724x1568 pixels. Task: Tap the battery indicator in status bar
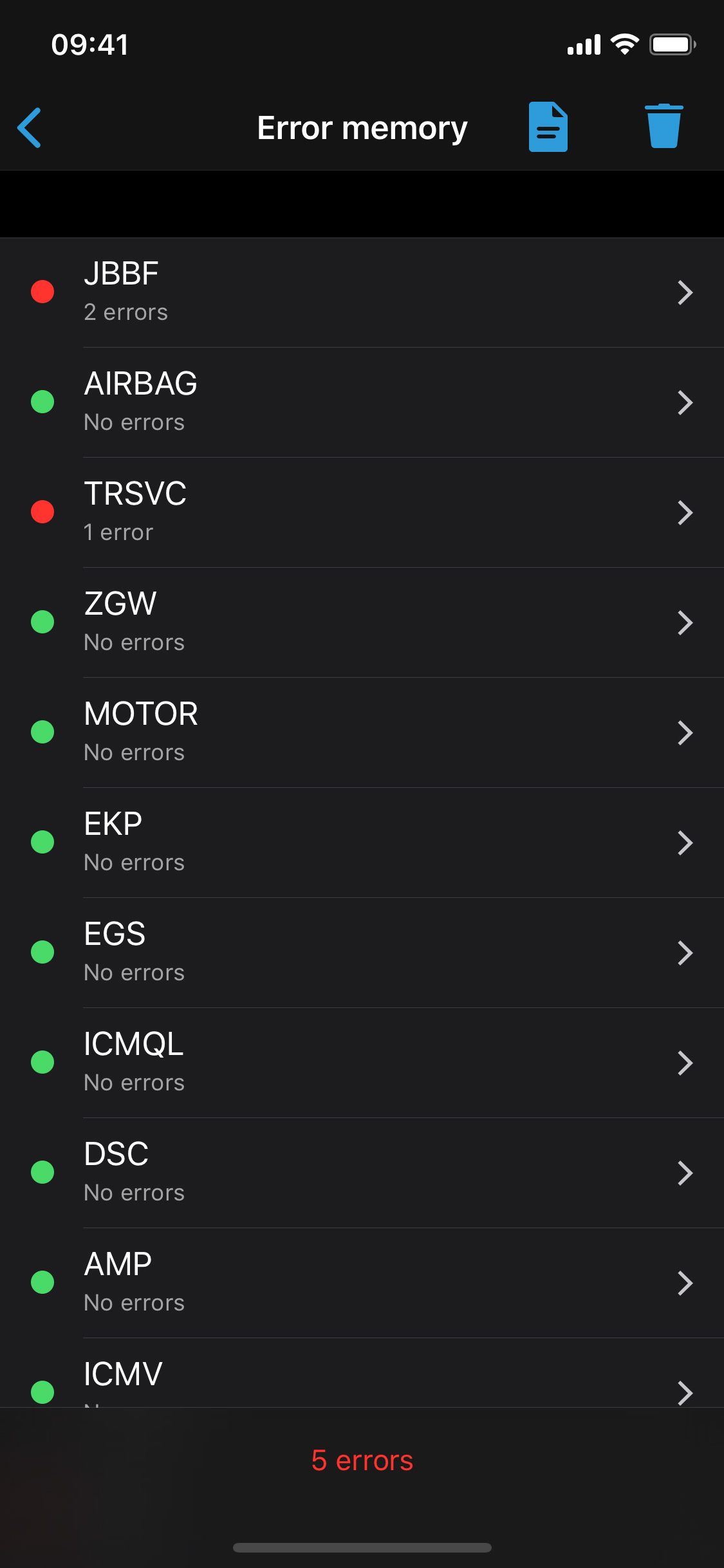coord(672,44)
